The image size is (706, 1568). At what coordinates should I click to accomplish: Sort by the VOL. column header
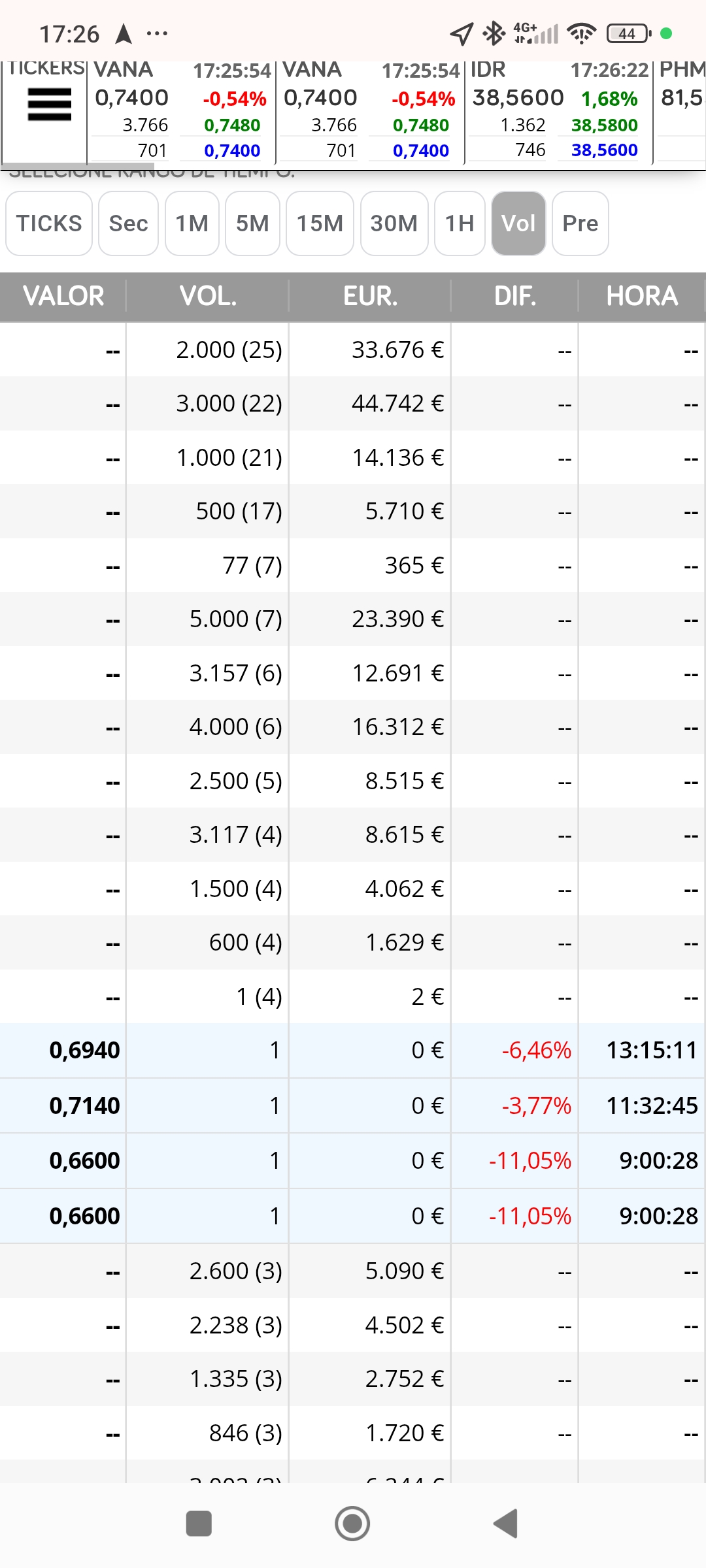[208, 296]
